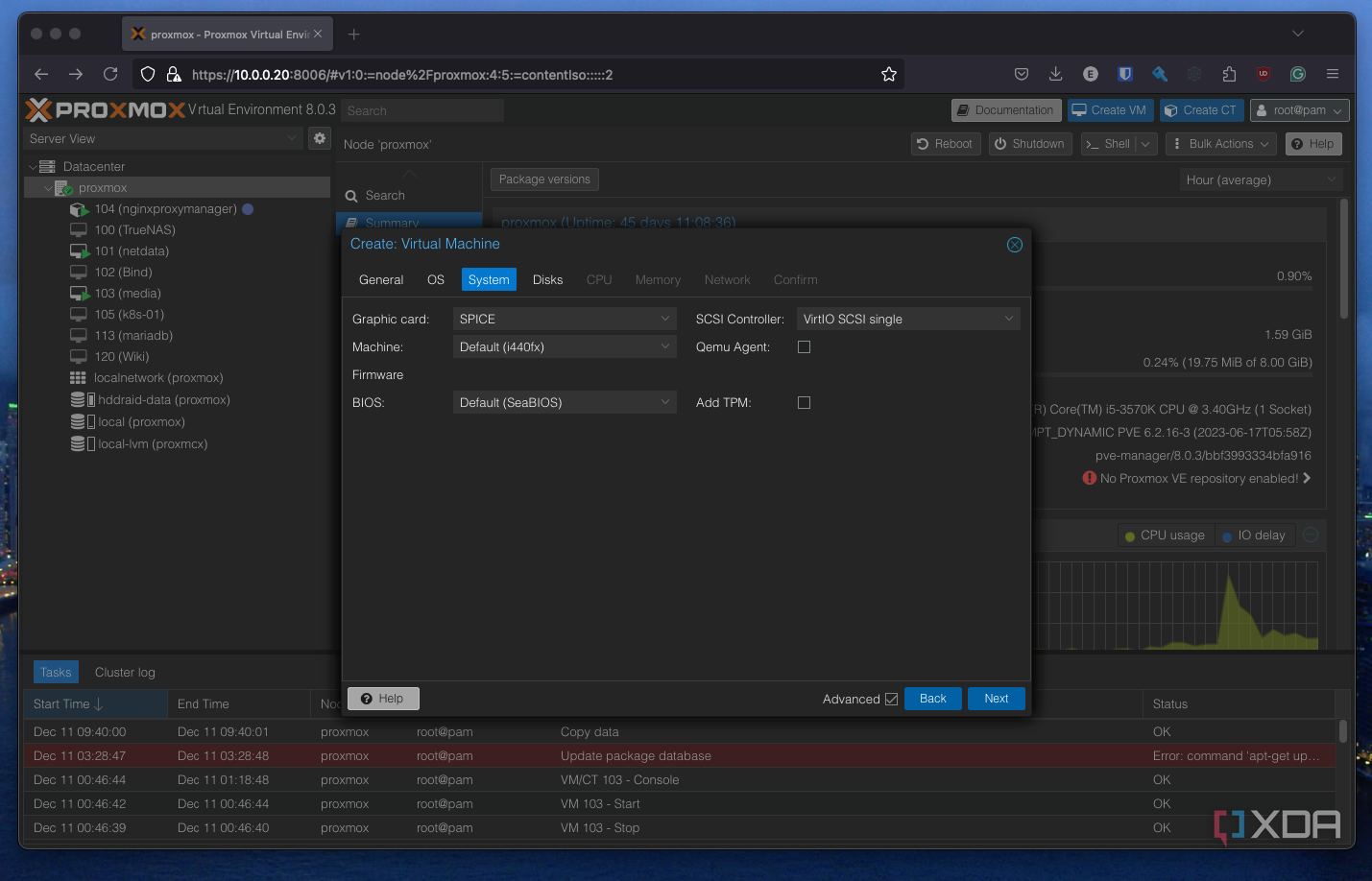Collapse the proxmox node in tree

[48, 188]
